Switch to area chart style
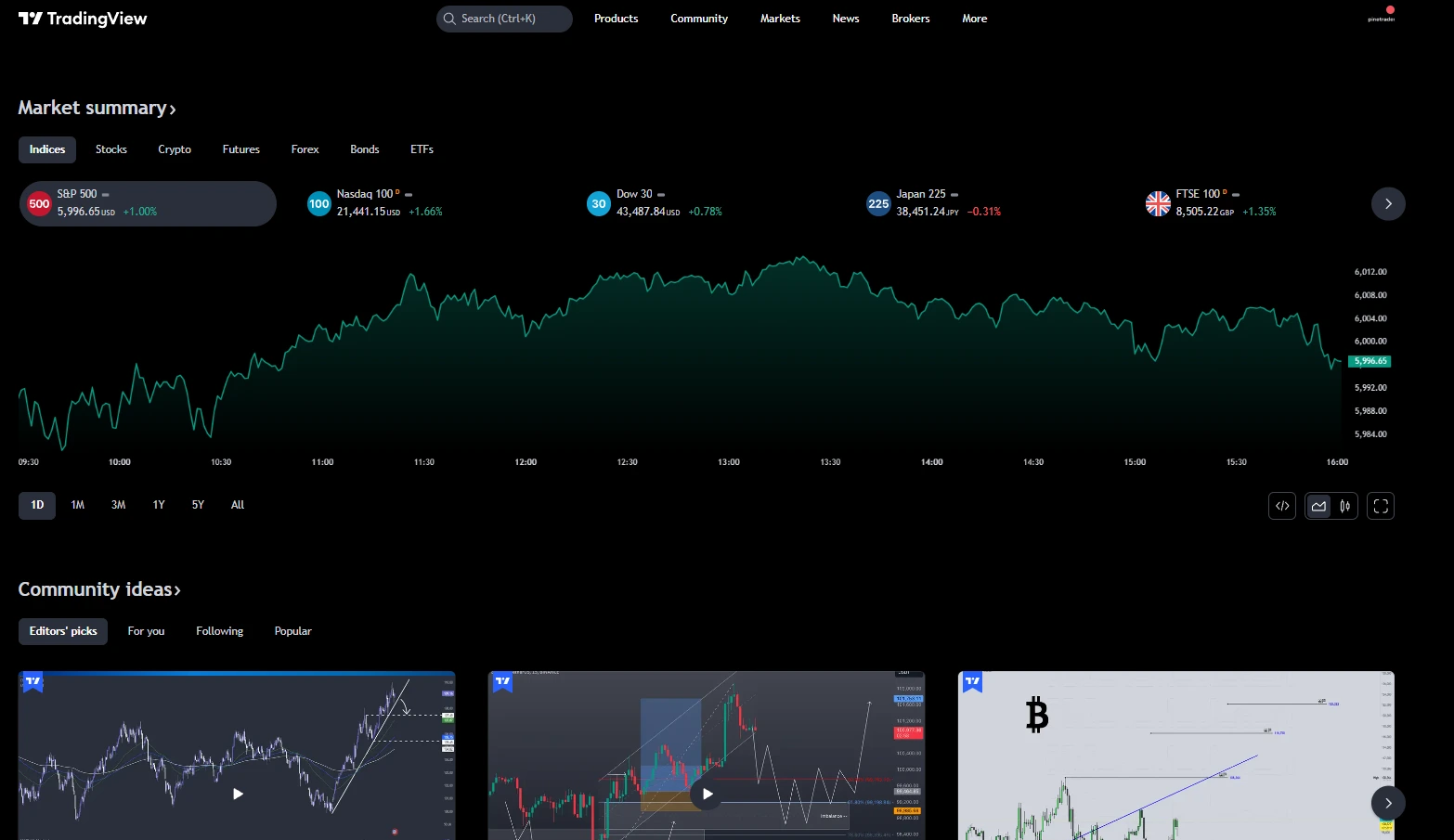The image size is (1454, 840). [1318, 506]
